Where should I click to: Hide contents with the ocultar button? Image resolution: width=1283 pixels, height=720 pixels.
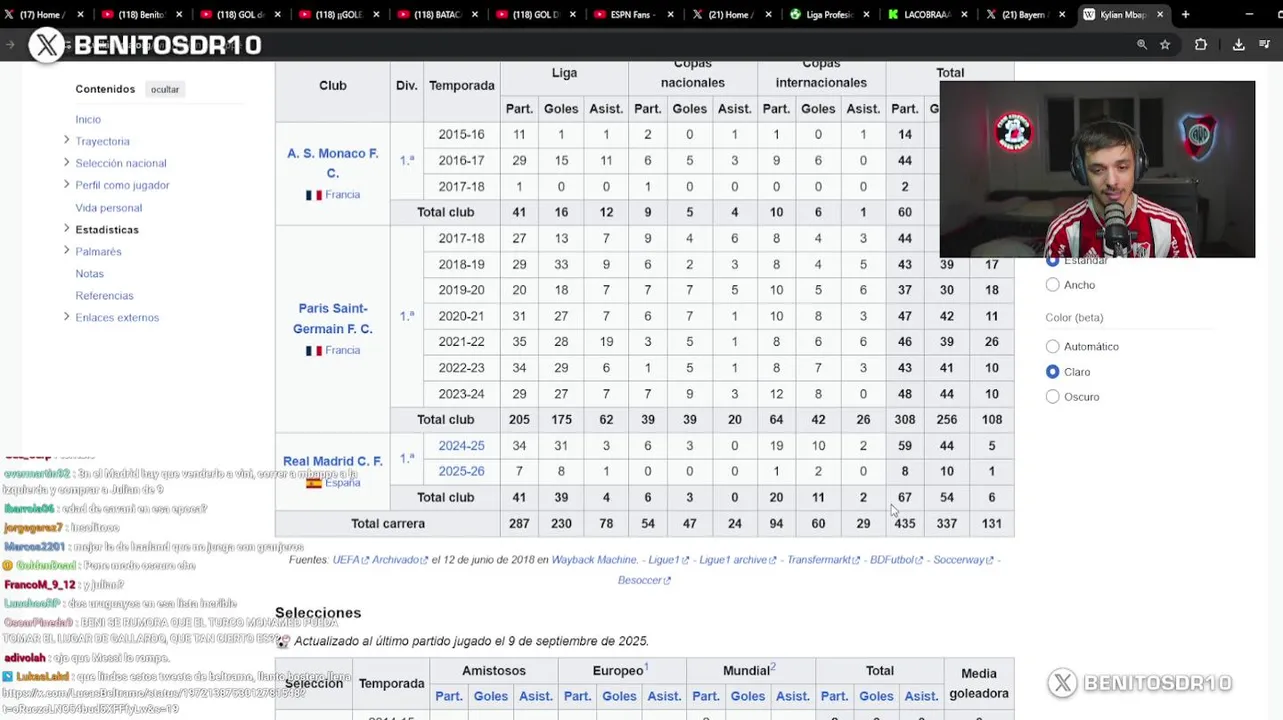tap(165, 89)
